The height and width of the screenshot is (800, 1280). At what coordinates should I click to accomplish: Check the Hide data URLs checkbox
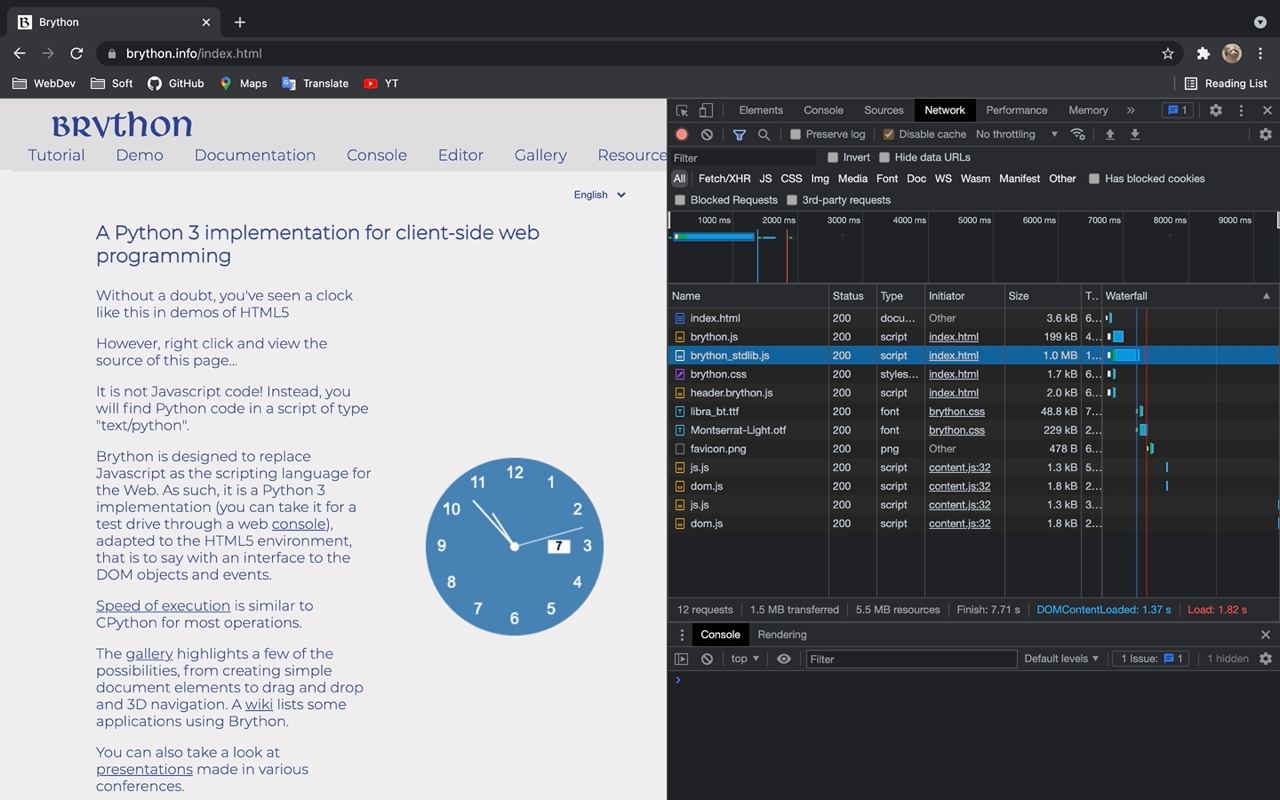pos(884,157)
